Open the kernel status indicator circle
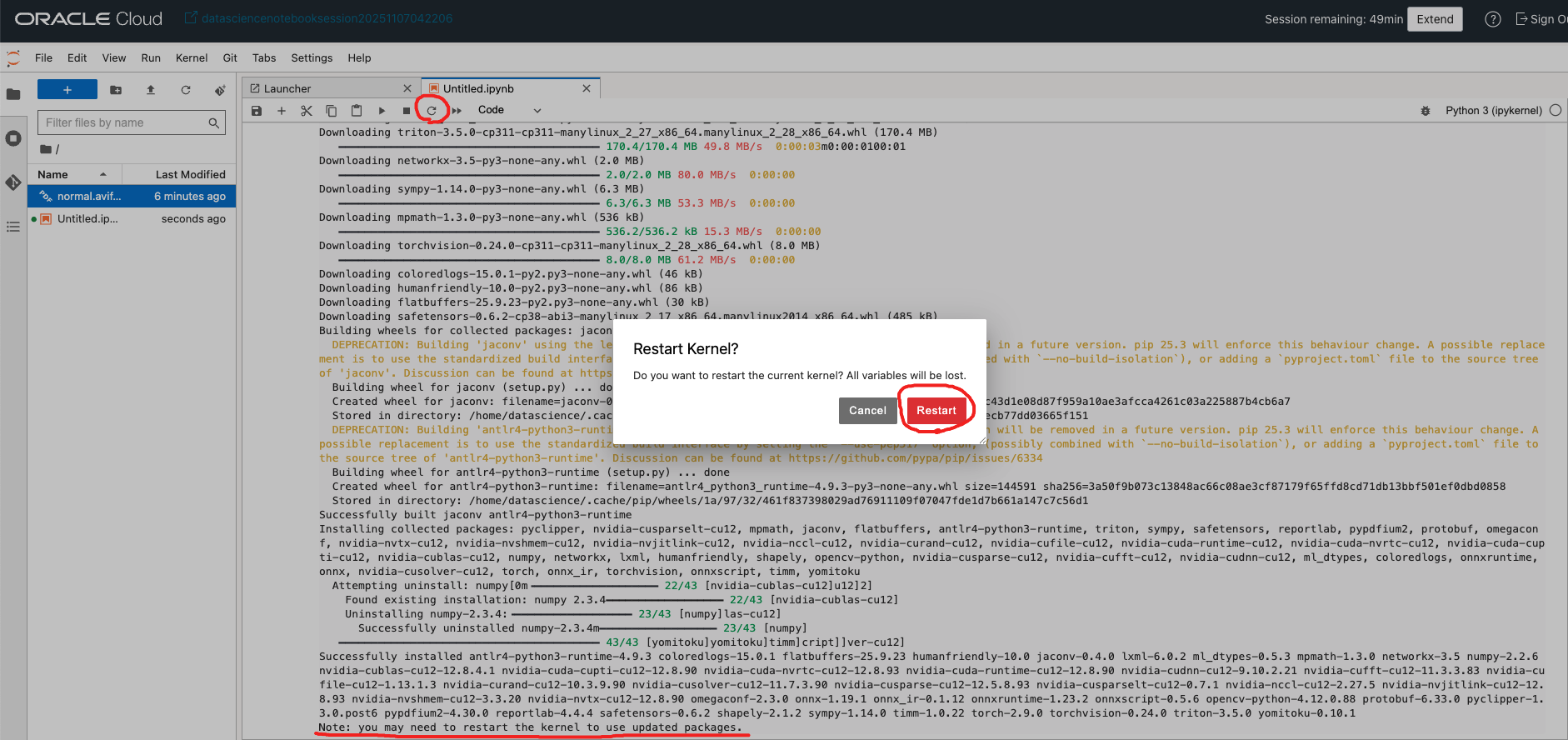Viewport: 1568px width, 740px height. [x=1556, y=110]
